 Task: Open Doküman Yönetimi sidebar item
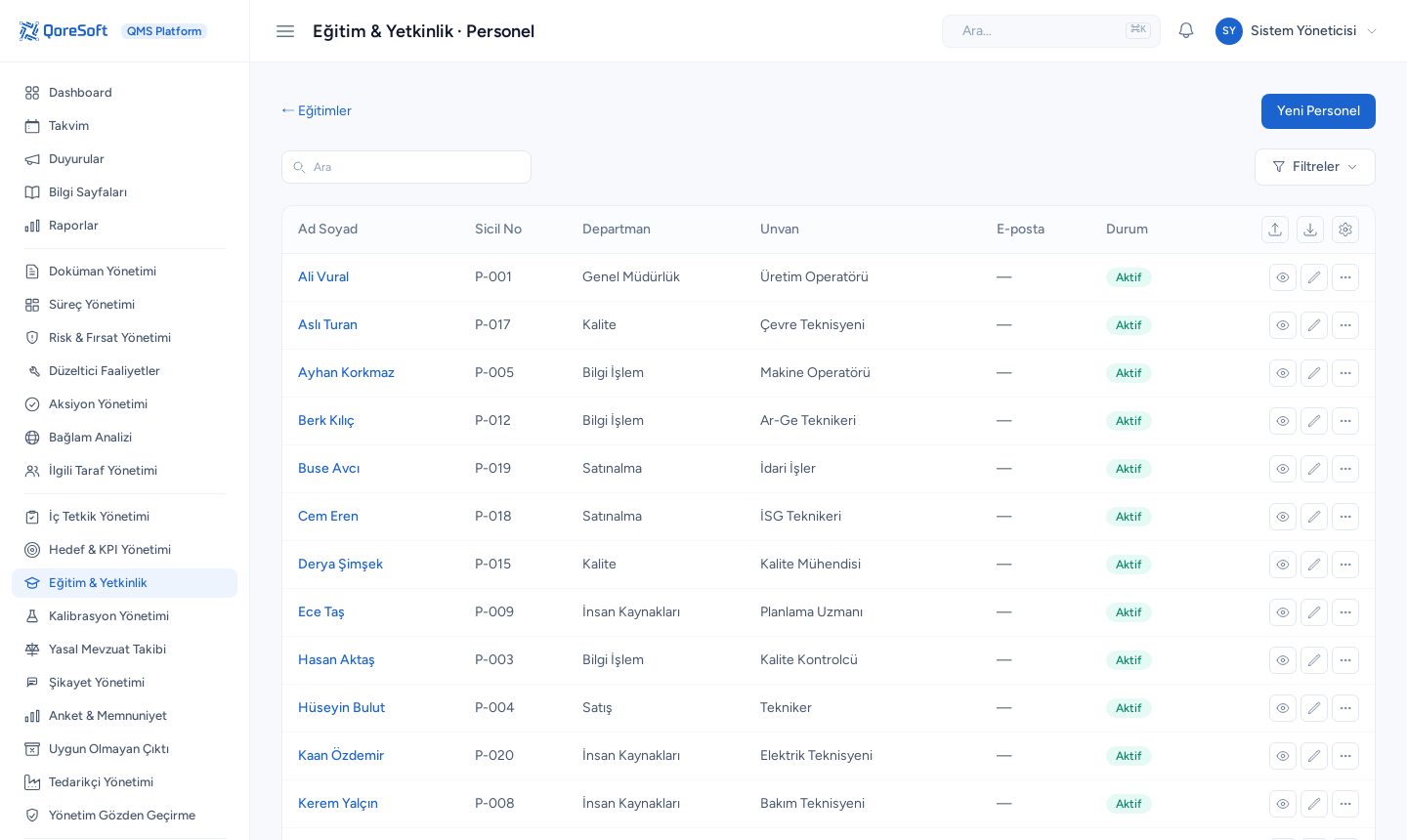(x=124, y=272)
